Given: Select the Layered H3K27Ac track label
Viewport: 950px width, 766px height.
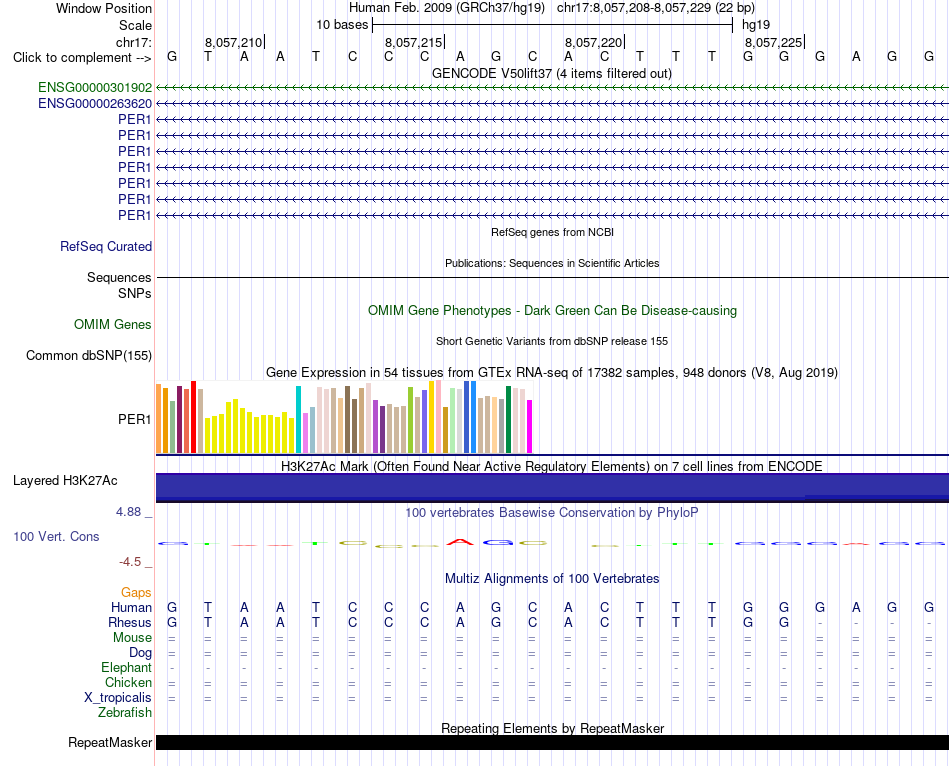Looking at the screenshot, I should [x=65, y=481].
